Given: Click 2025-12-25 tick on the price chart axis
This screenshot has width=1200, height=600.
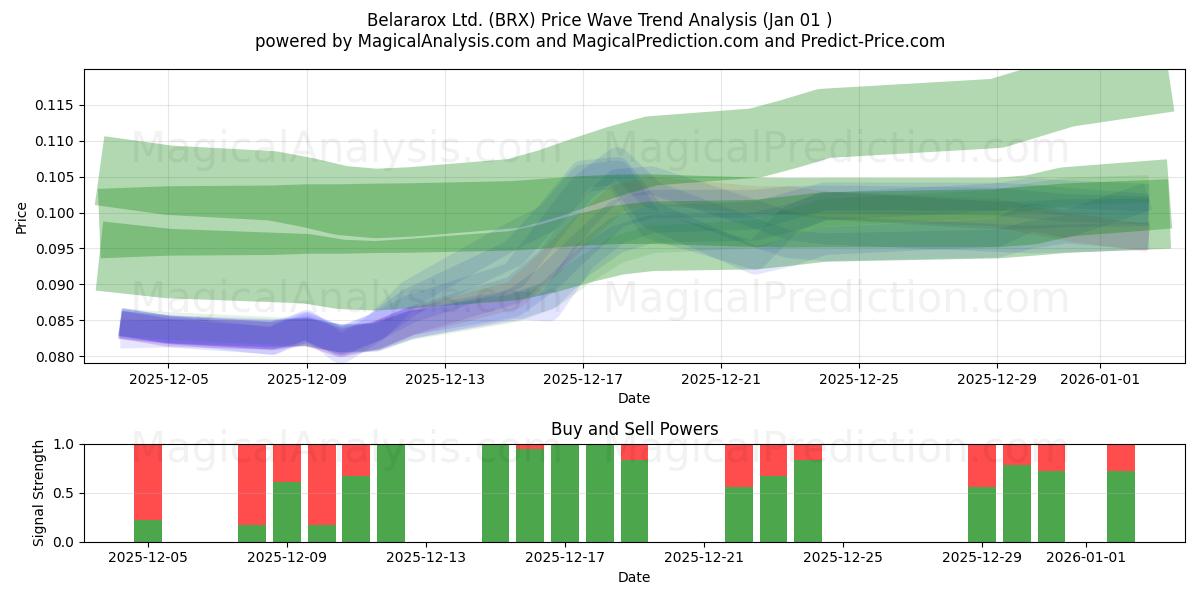Looking at the screenshot, I should click(859, 379).
